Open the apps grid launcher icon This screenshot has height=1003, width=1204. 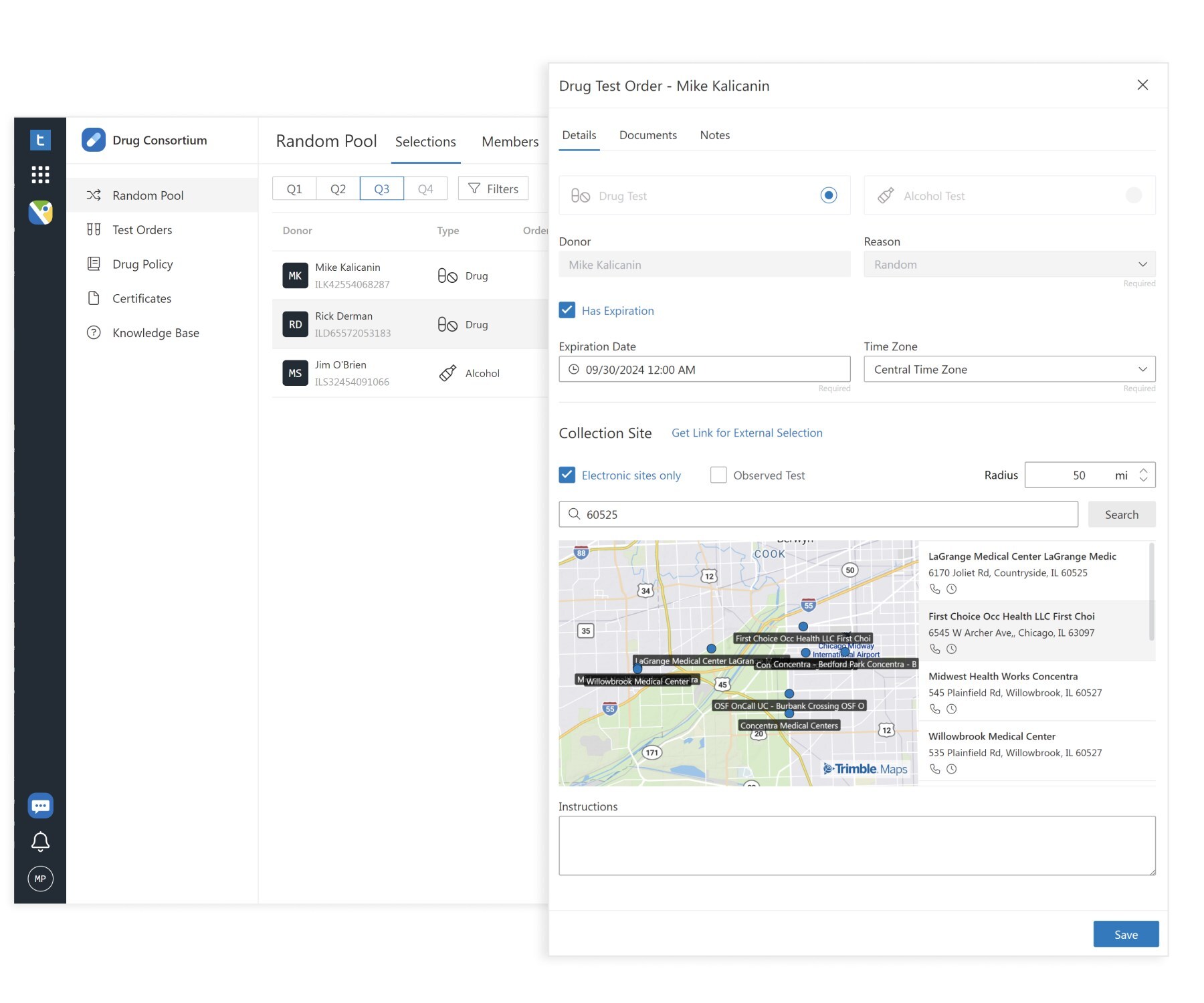[x=40, y=175]
